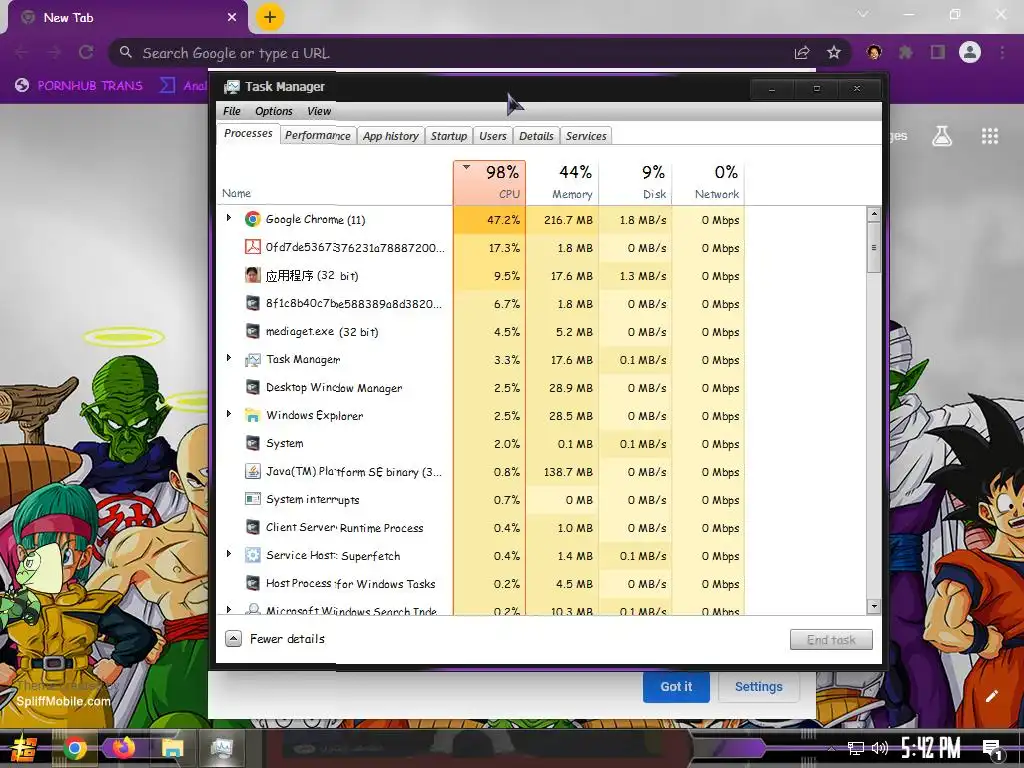Click the Host Process for Windows Tasks icon
This screenshot has height=768, width=1024.
[x=252, y=583]
